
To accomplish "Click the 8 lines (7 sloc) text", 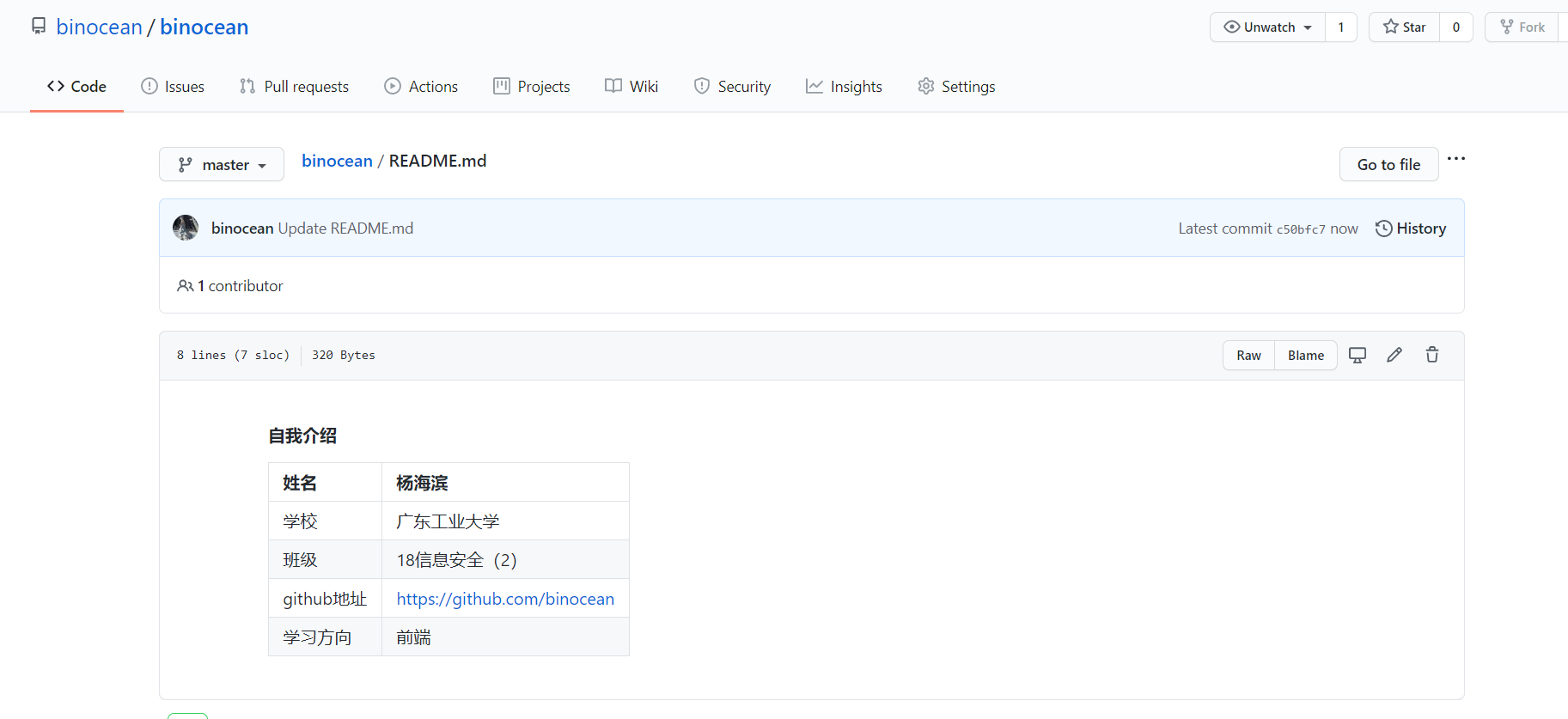I will [233, 356].
